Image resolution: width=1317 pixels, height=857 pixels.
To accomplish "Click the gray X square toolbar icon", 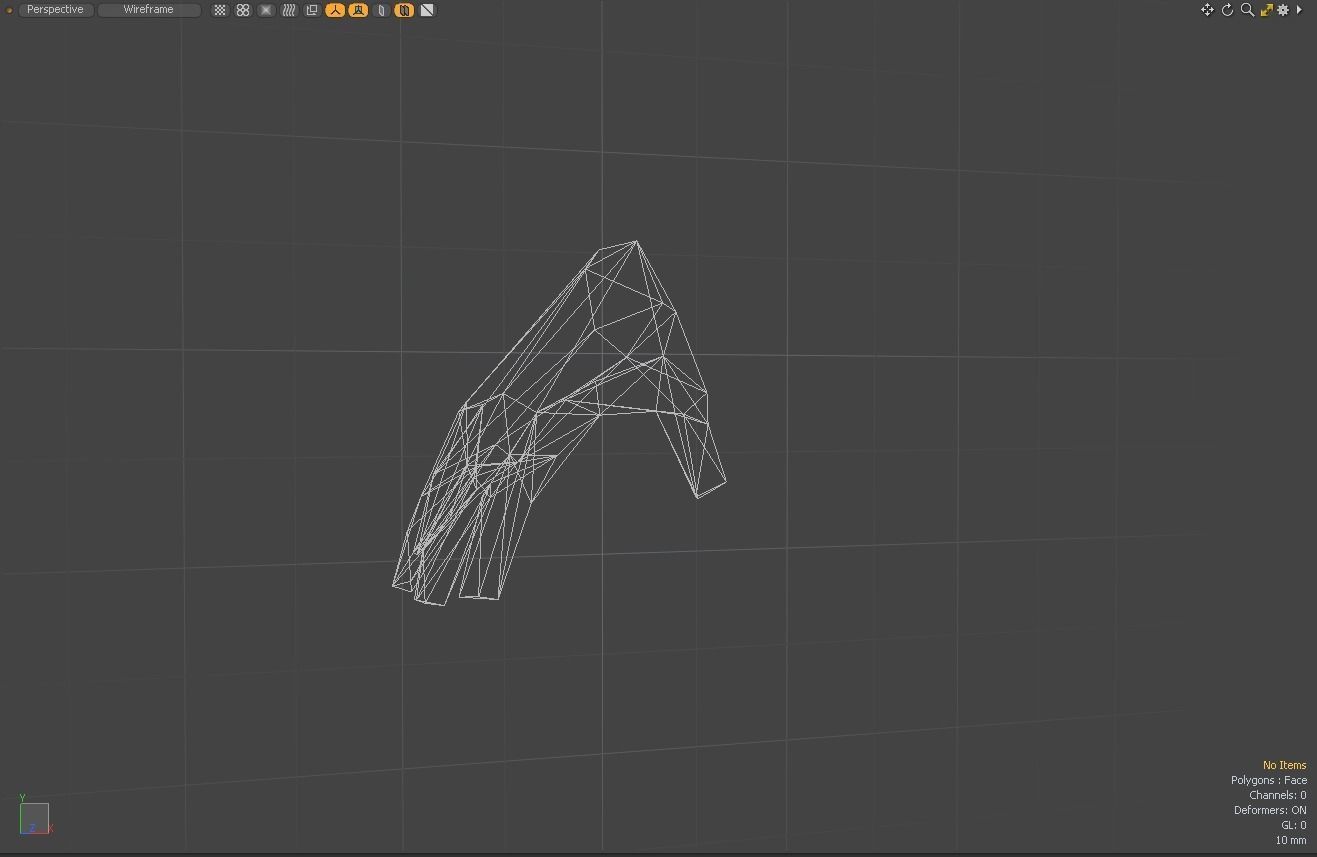I will click(x=266, y=10).
